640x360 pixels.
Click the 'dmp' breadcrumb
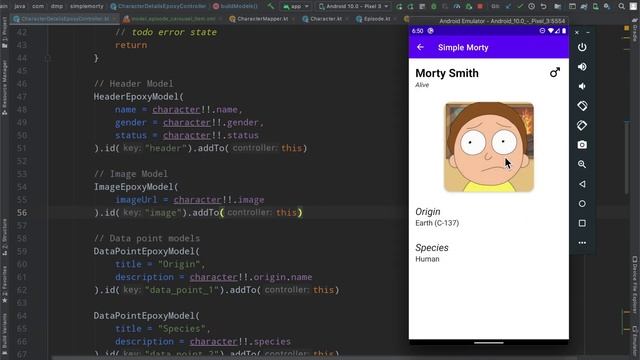tap(57, 6)
